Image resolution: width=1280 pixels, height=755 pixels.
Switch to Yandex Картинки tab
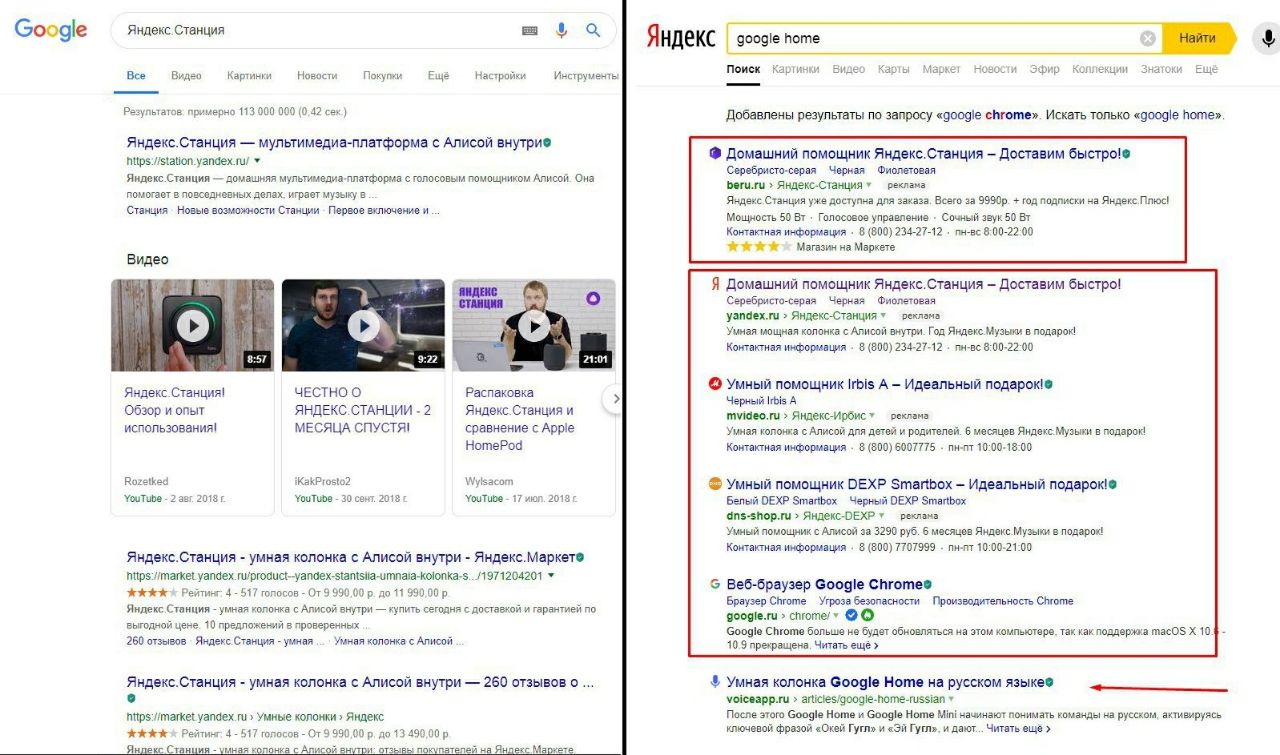[796, 69]
